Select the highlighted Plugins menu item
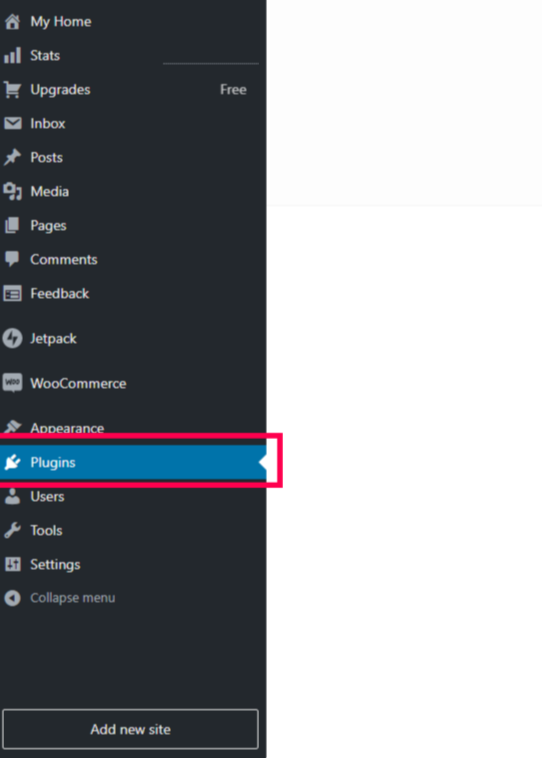The image size is (542, 758). coord(133,462)
